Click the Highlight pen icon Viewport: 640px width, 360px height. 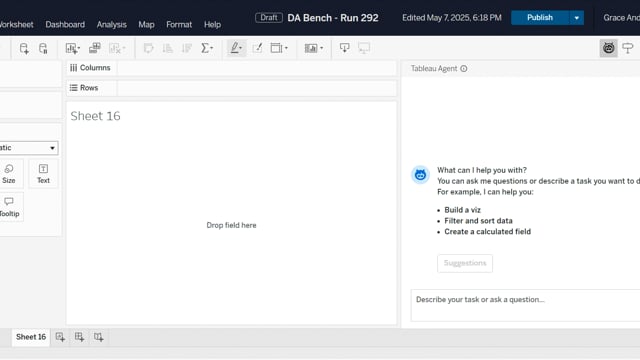(234, 48)
